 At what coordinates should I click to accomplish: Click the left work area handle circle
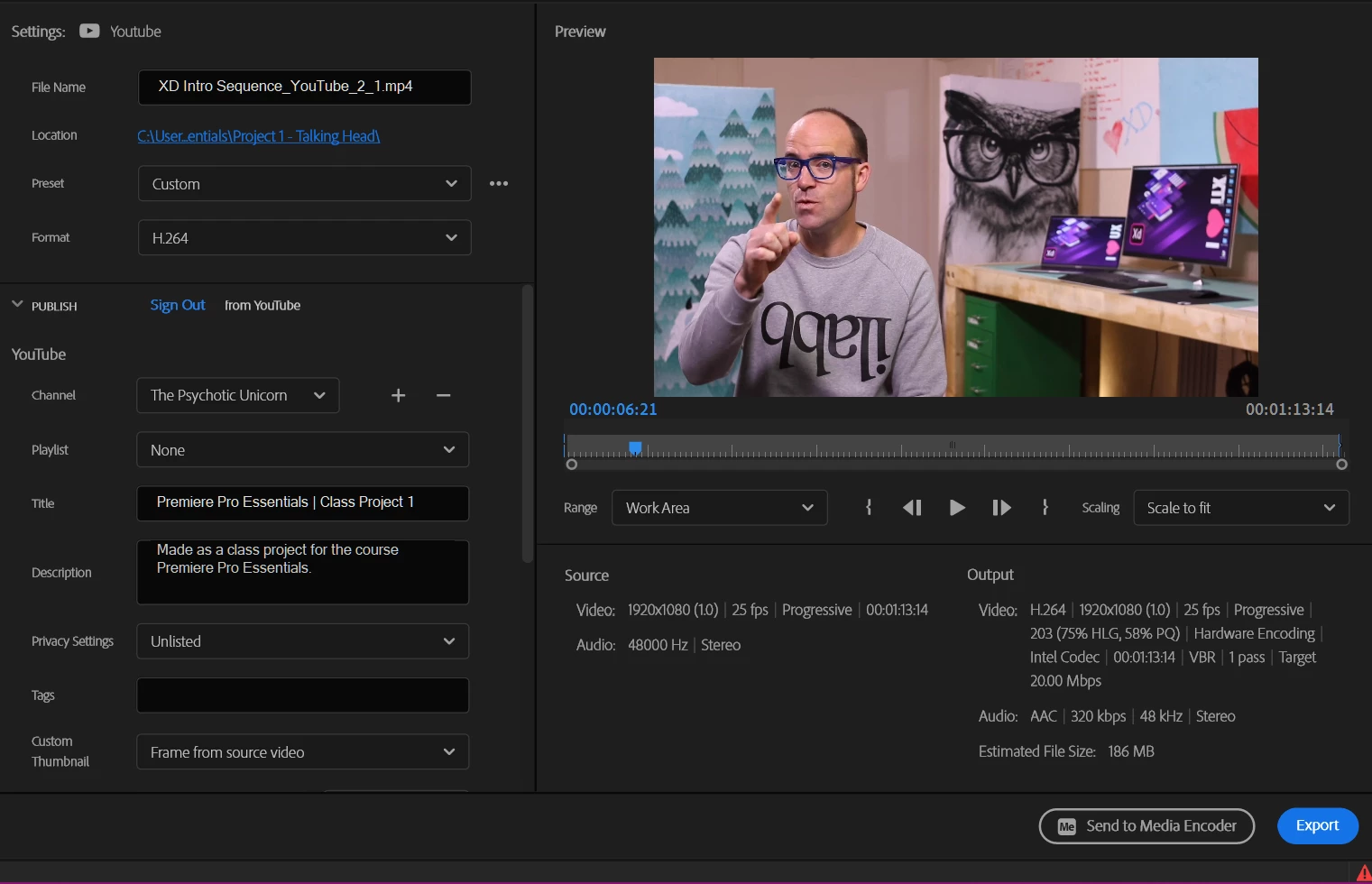pos(571,465)
